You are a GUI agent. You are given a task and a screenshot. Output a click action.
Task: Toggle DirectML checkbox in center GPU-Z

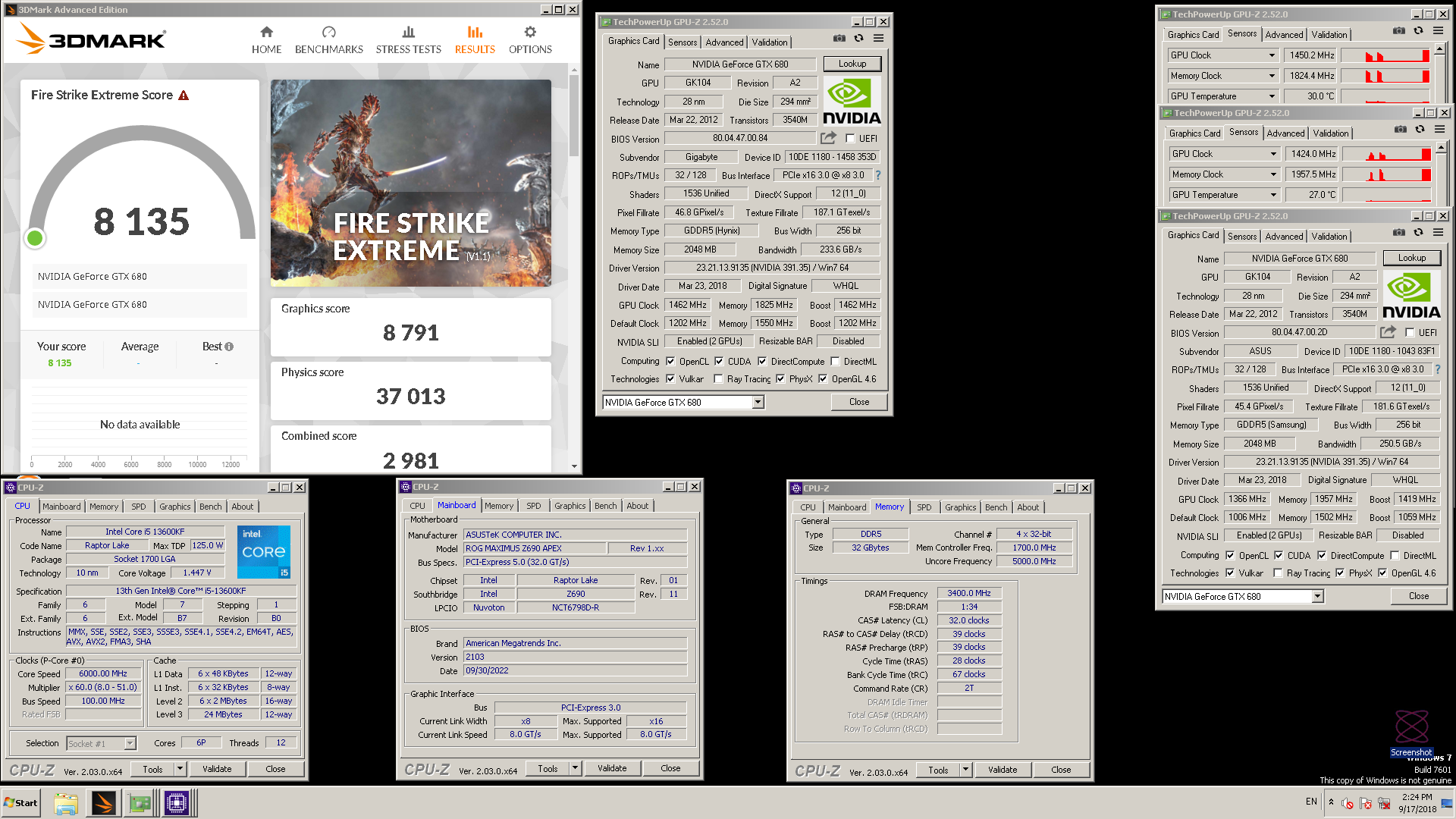coord(835,362)
